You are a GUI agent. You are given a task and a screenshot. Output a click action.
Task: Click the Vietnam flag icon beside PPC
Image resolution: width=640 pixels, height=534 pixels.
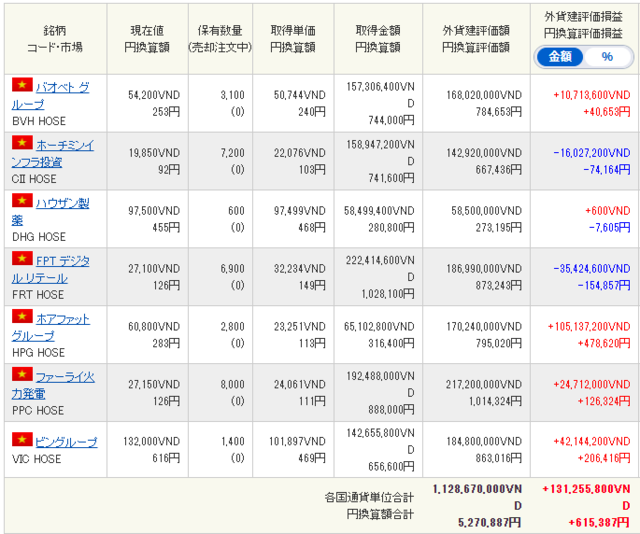[x=22, y=374]
